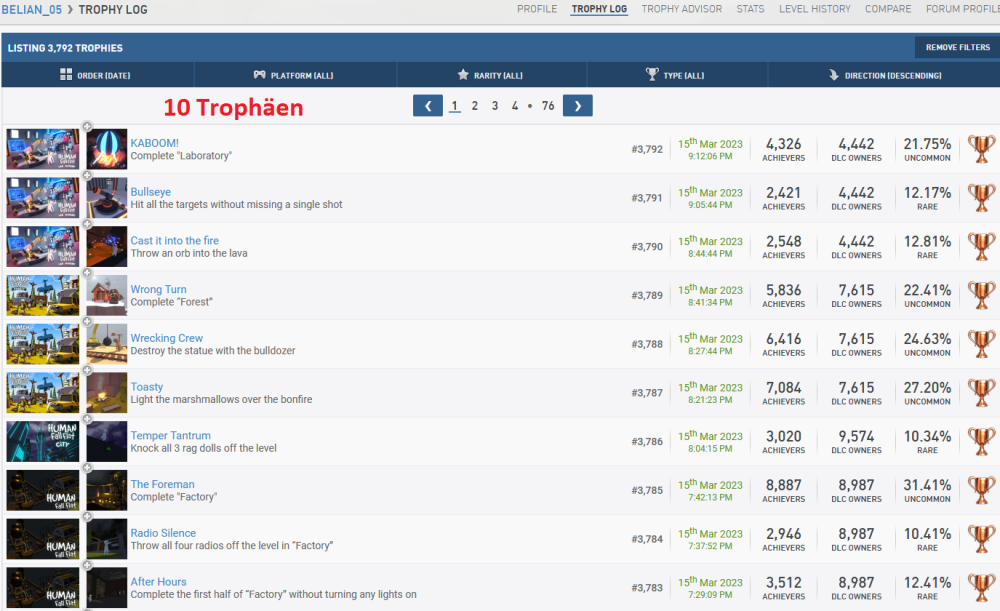This screenshot has width=1000, height=611.
Task: Click the bronze trophy icon for KABOOM!
Action: [982, 149]
